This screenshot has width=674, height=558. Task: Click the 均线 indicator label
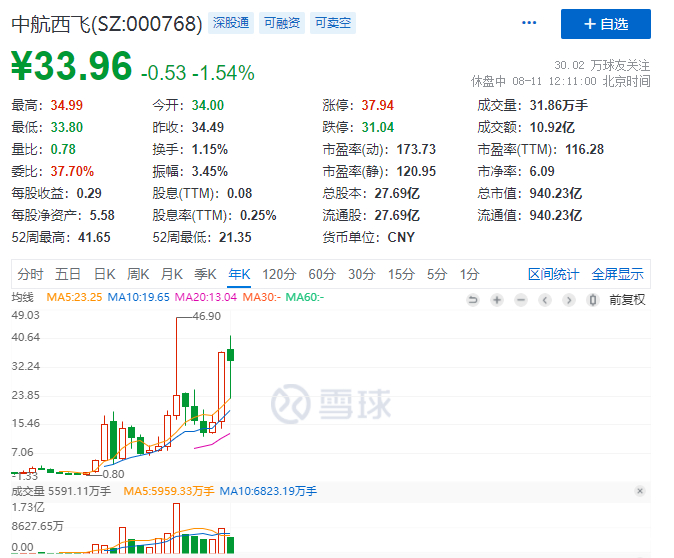22,297
